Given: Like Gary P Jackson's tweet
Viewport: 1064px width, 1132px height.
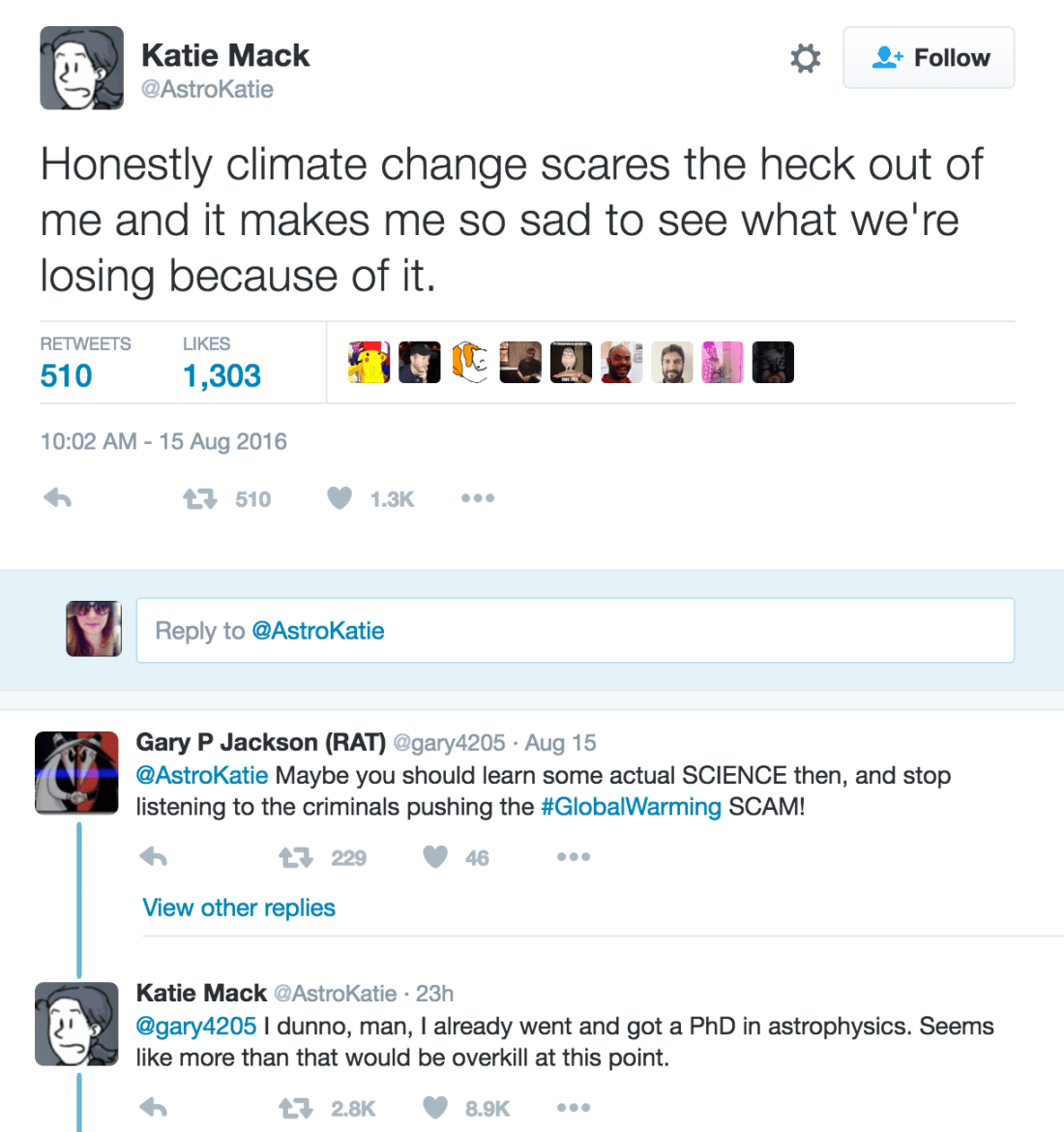Looking at the screenshot, I should coord(435,857).
